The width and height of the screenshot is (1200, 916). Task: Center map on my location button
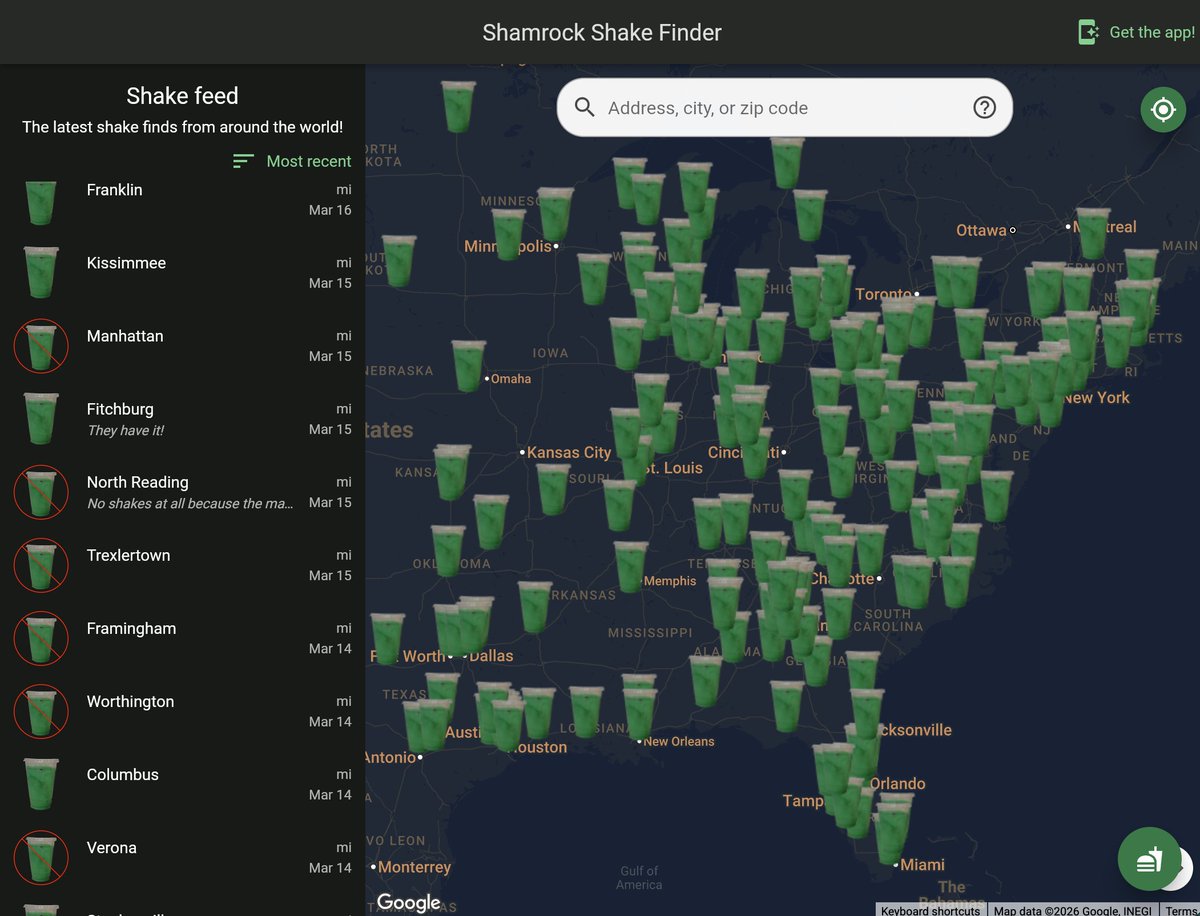coord(1163,109)
